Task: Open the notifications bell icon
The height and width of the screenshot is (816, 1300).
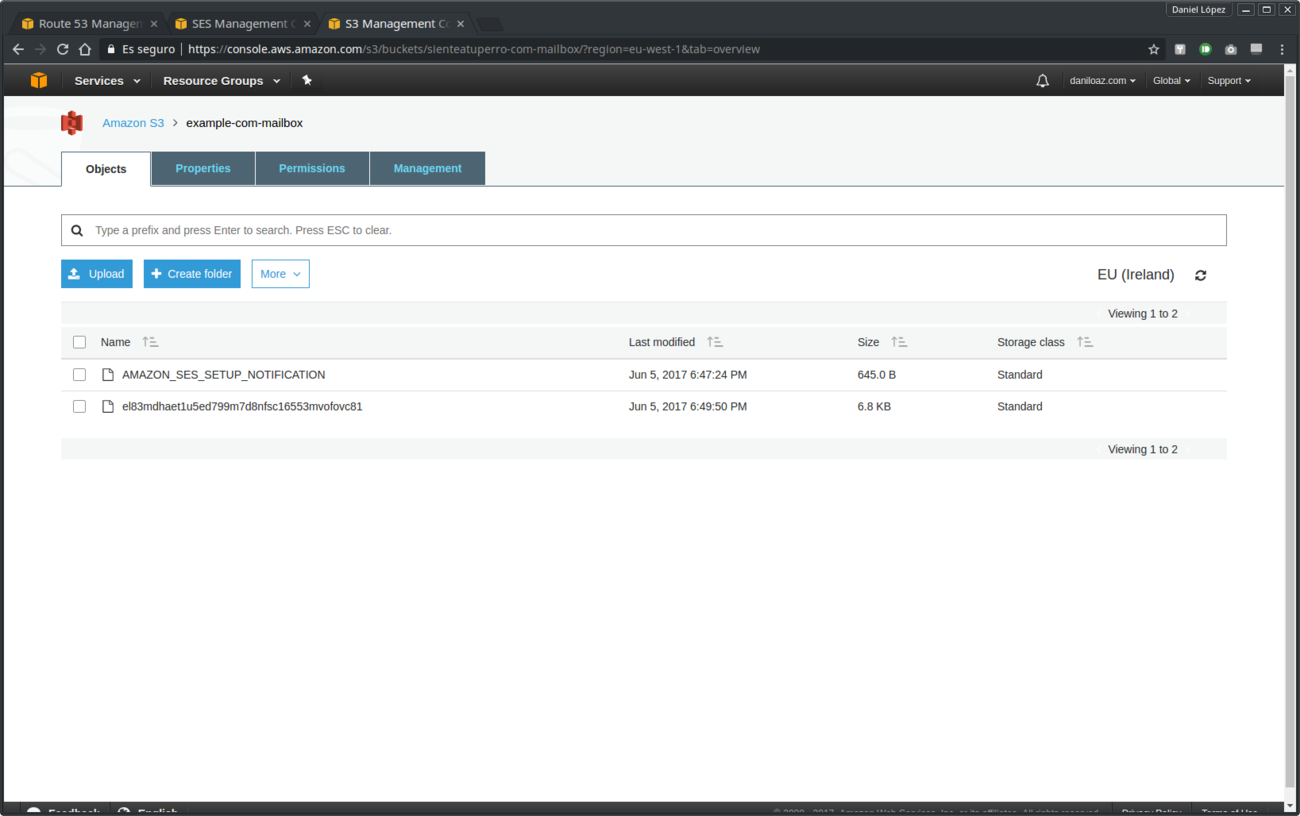Action: pyautogui.click(x=1042, y=81)
